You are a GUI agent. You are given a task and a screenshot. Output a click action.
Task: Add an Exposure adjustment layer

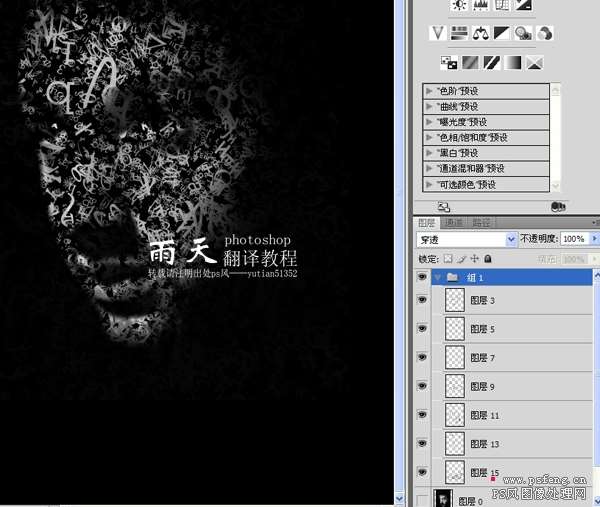pos(523,5)
